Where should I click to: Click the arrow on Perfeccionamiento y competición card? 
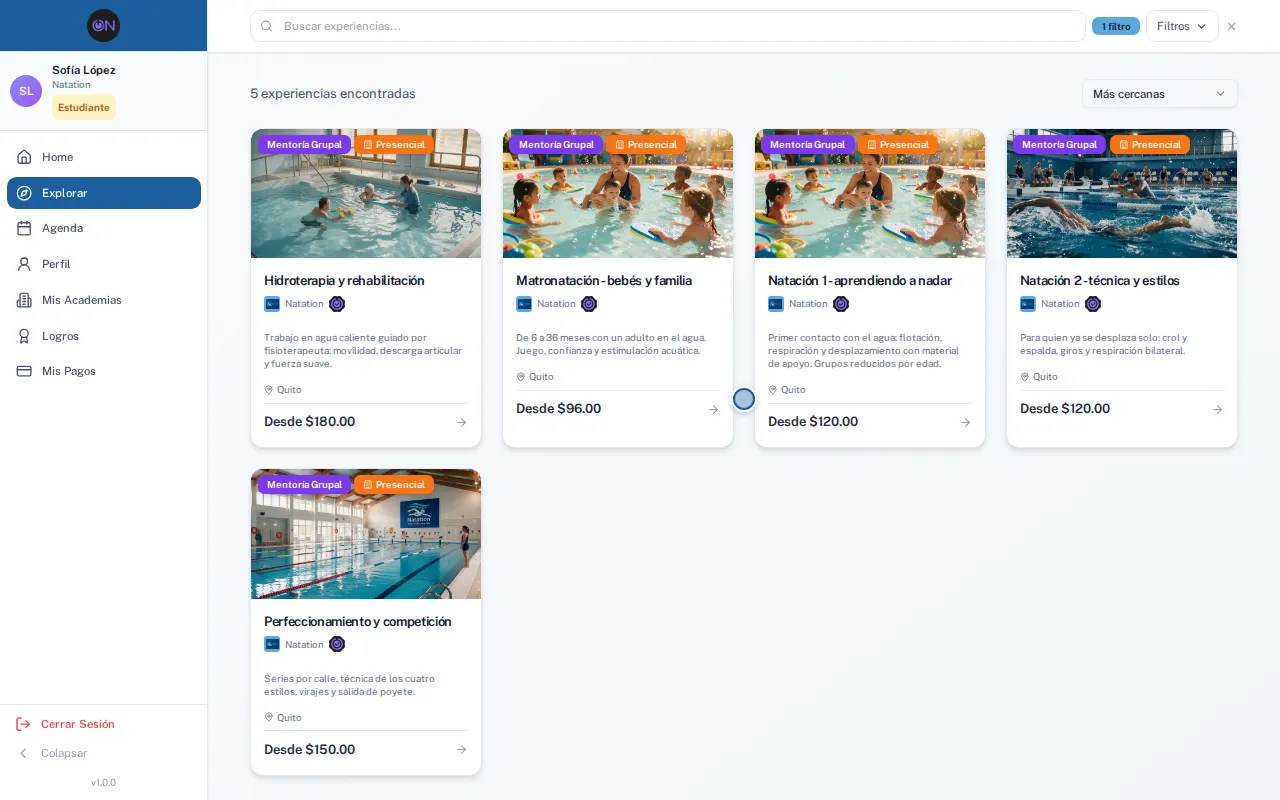point(461,750)
